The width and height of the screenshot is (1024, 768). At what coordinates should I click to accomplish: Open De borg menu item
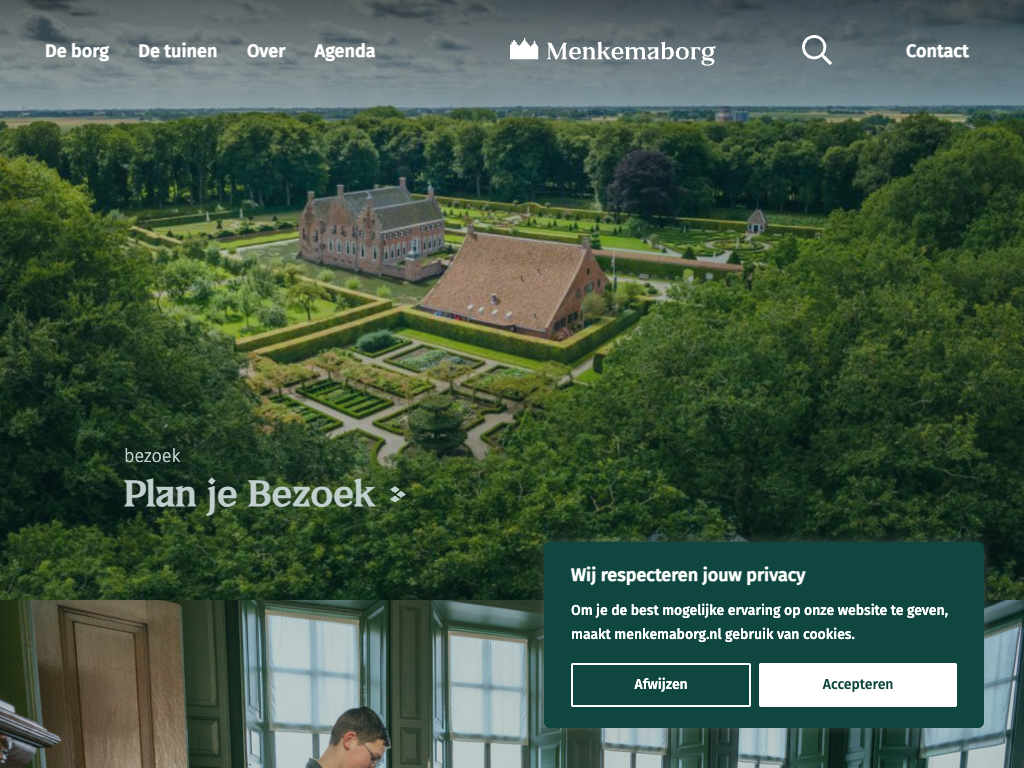tap(77, 51)
